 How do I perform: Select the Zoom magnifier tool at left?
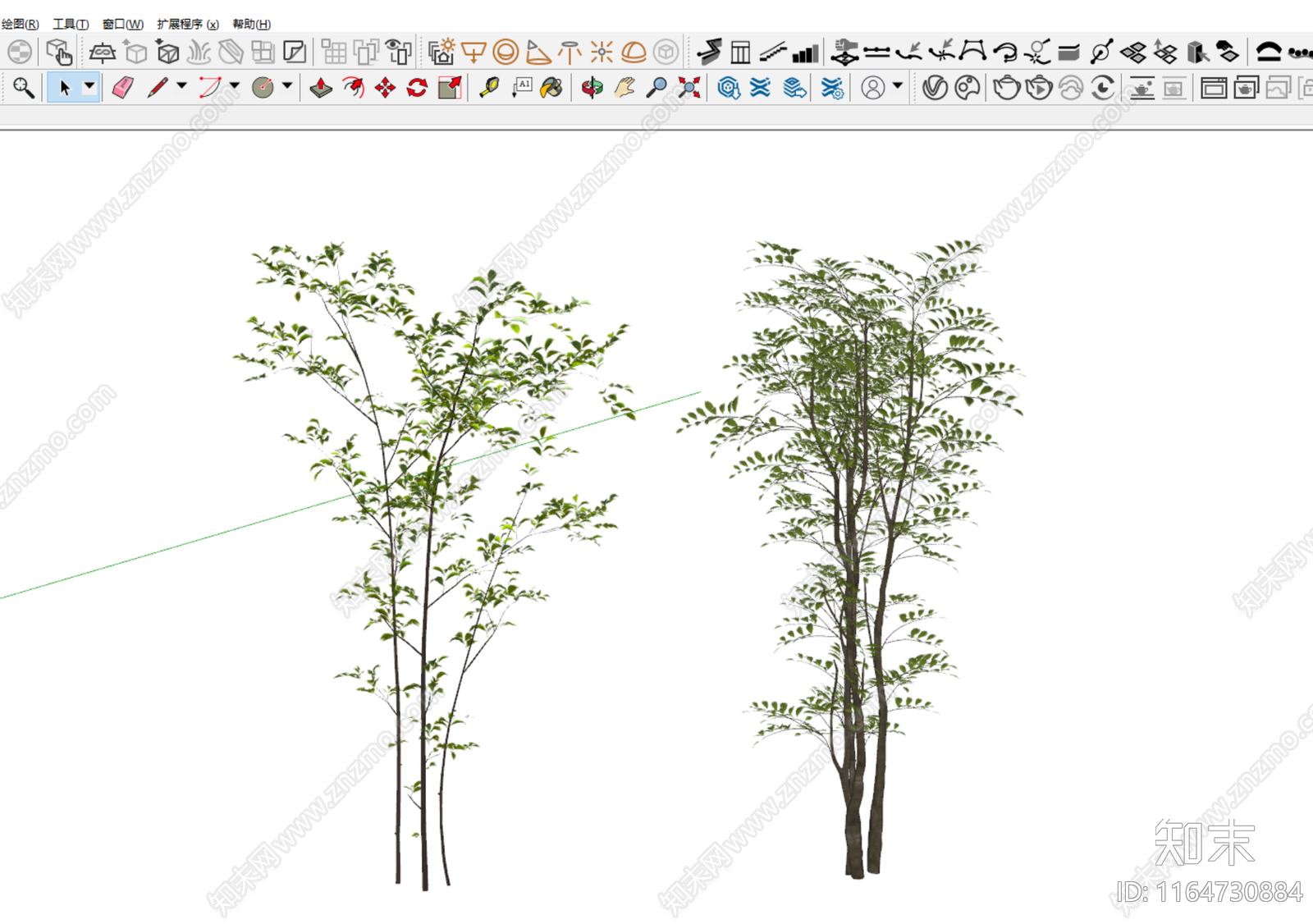click(x=23, y=88)
